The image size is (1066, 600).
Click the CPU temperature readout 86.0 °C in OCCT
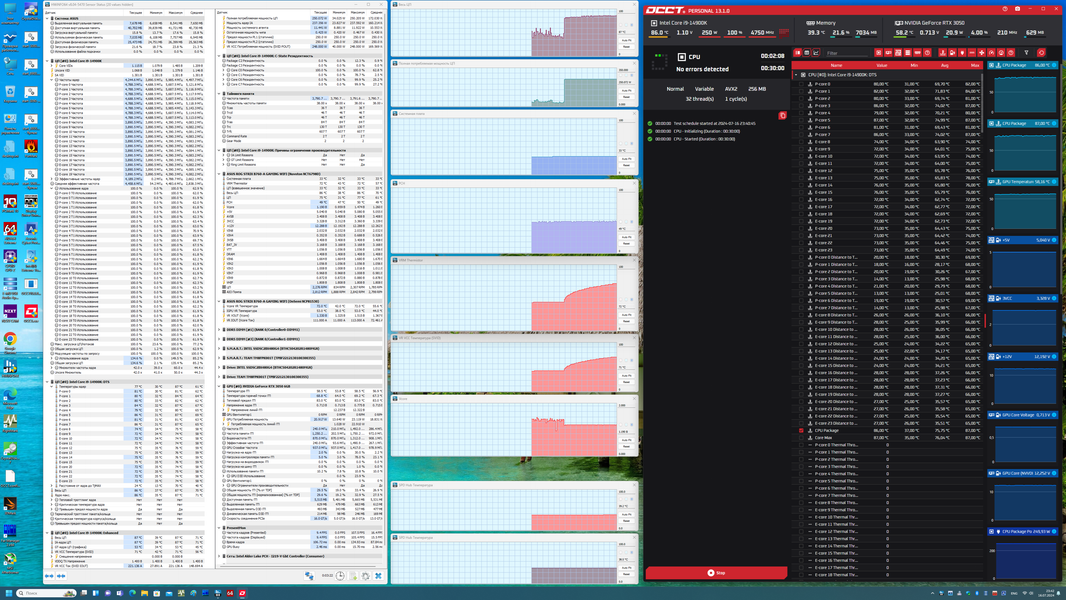(659, 32)
